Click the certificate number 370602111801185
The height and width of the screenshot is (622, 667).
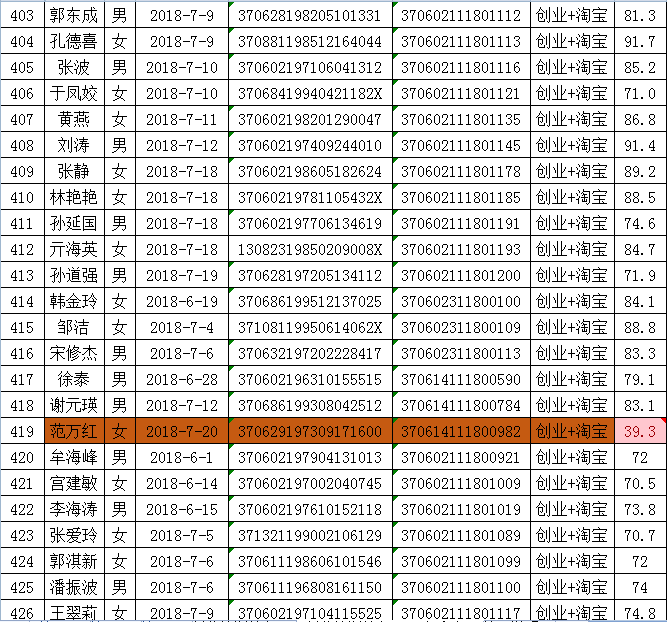point(461,197)
